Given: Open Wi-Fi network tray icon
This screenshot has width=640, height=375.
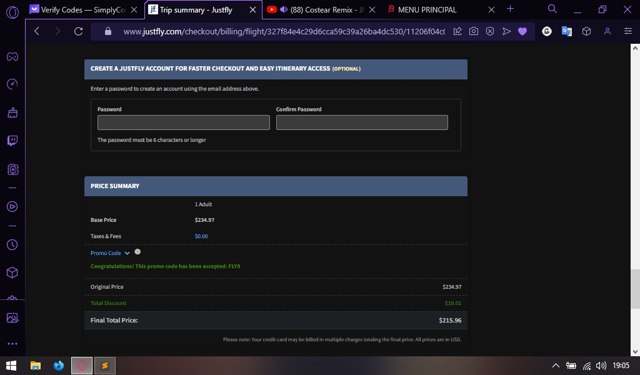Looking at the screenshot, I should pos(587,366).
